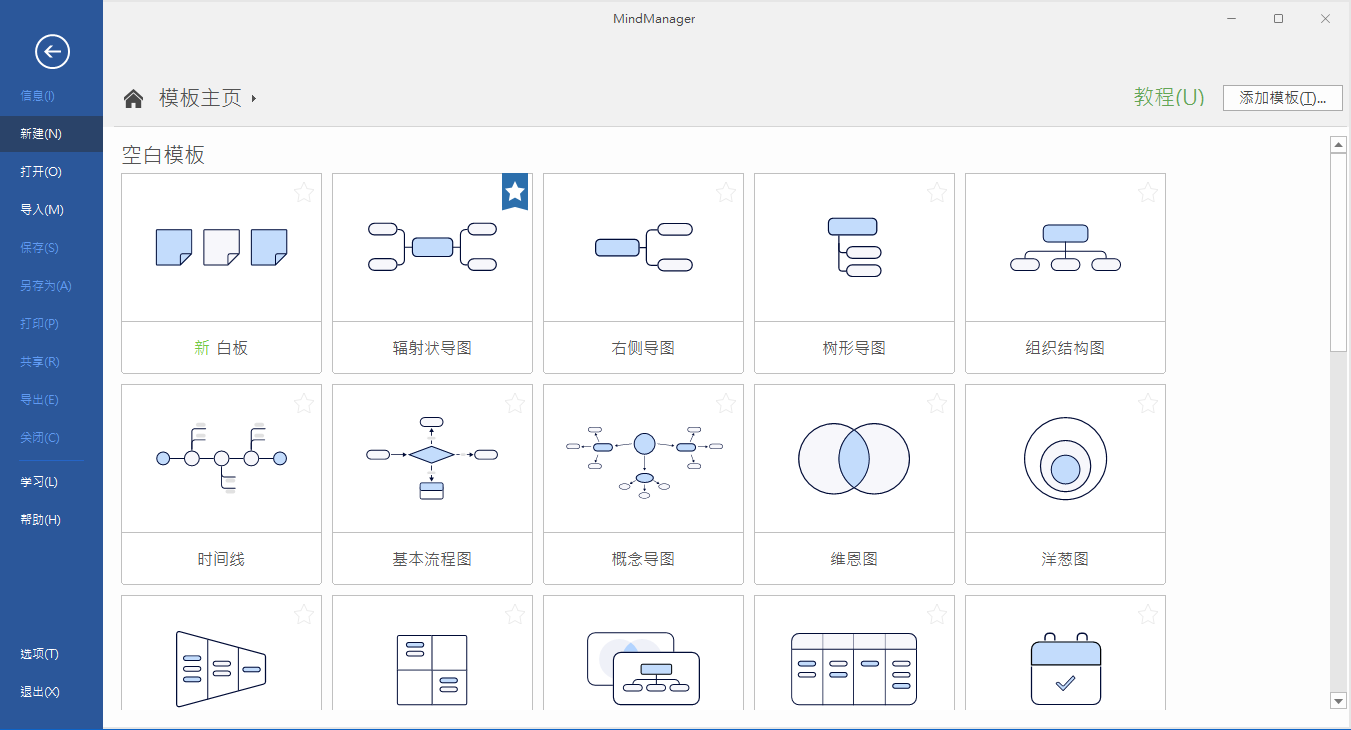
Task: Favorite the 白板 template star
Action: (x=304, y=192)
